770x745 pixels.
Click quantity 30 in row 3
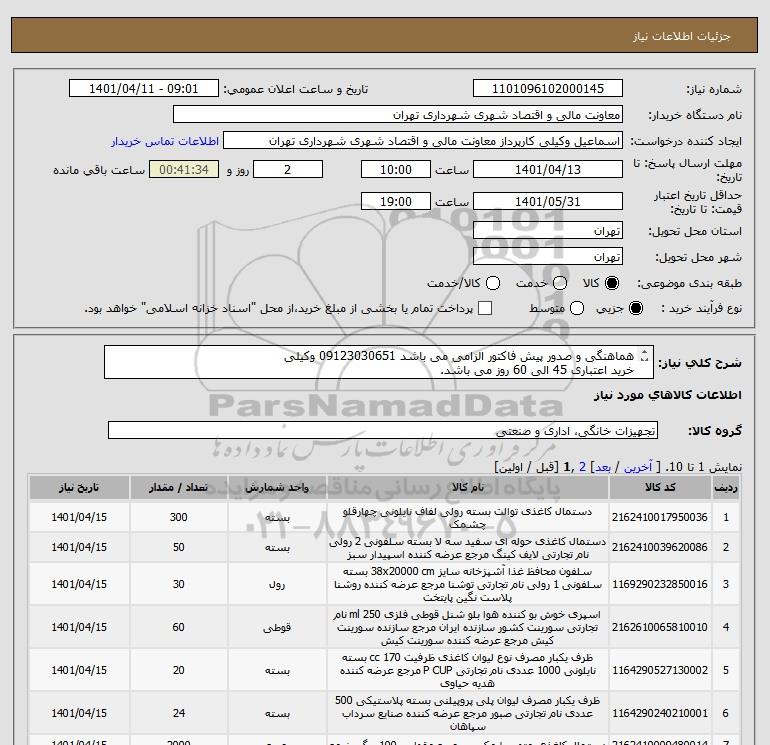click(x=178, y=584)
